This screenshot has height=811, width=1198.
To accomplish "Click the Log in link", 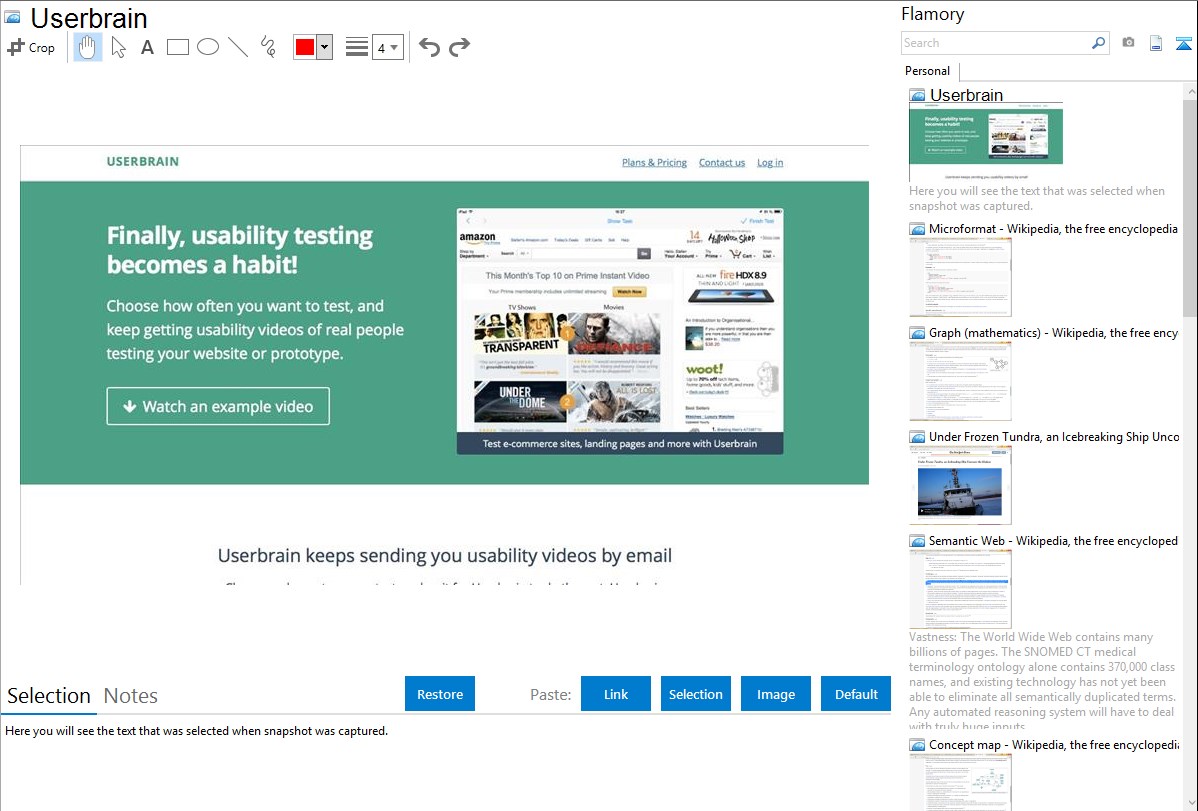I will tap(770, 162).
